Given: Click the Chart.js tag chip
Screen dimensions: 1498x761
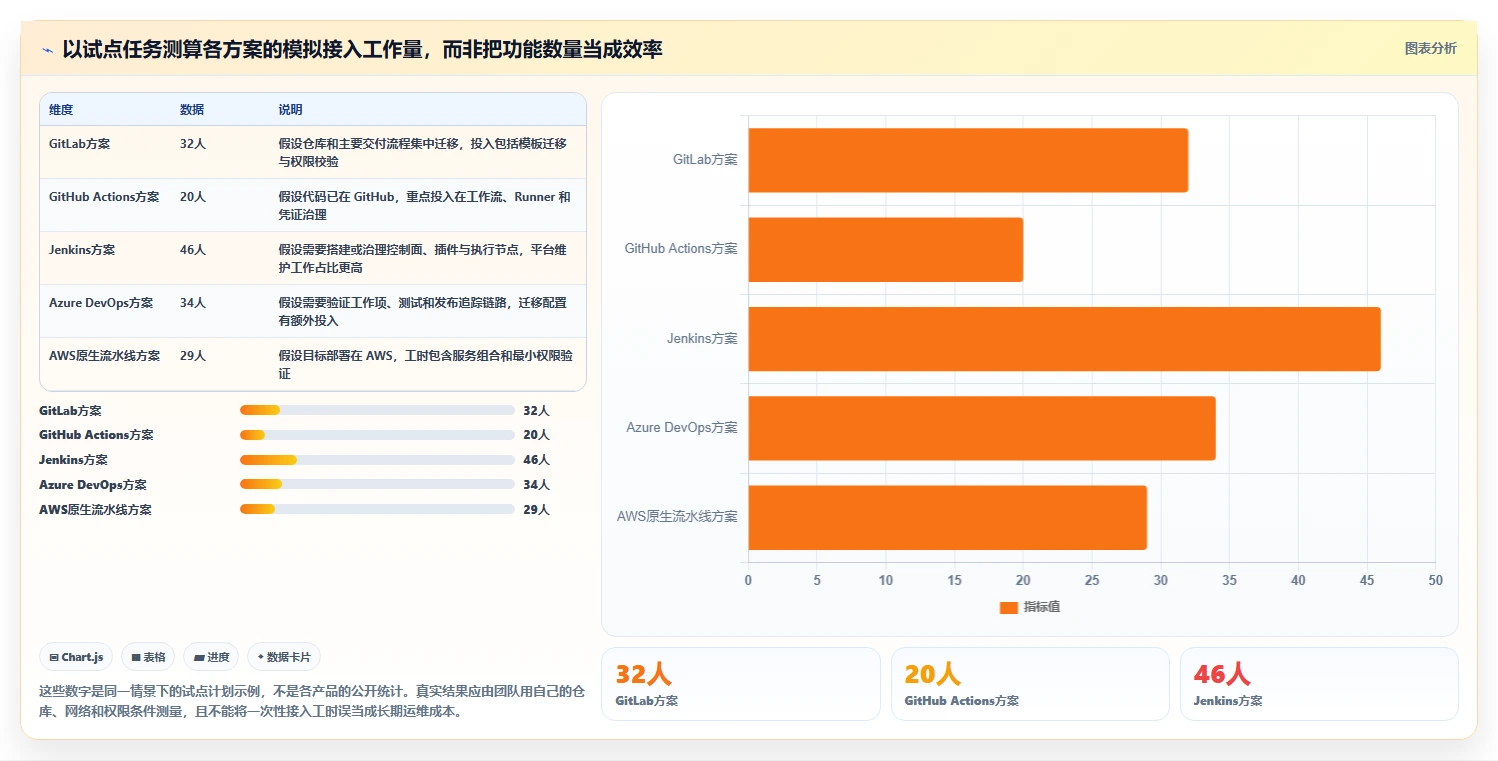Looking at the screenshot, I should point(77,657).
